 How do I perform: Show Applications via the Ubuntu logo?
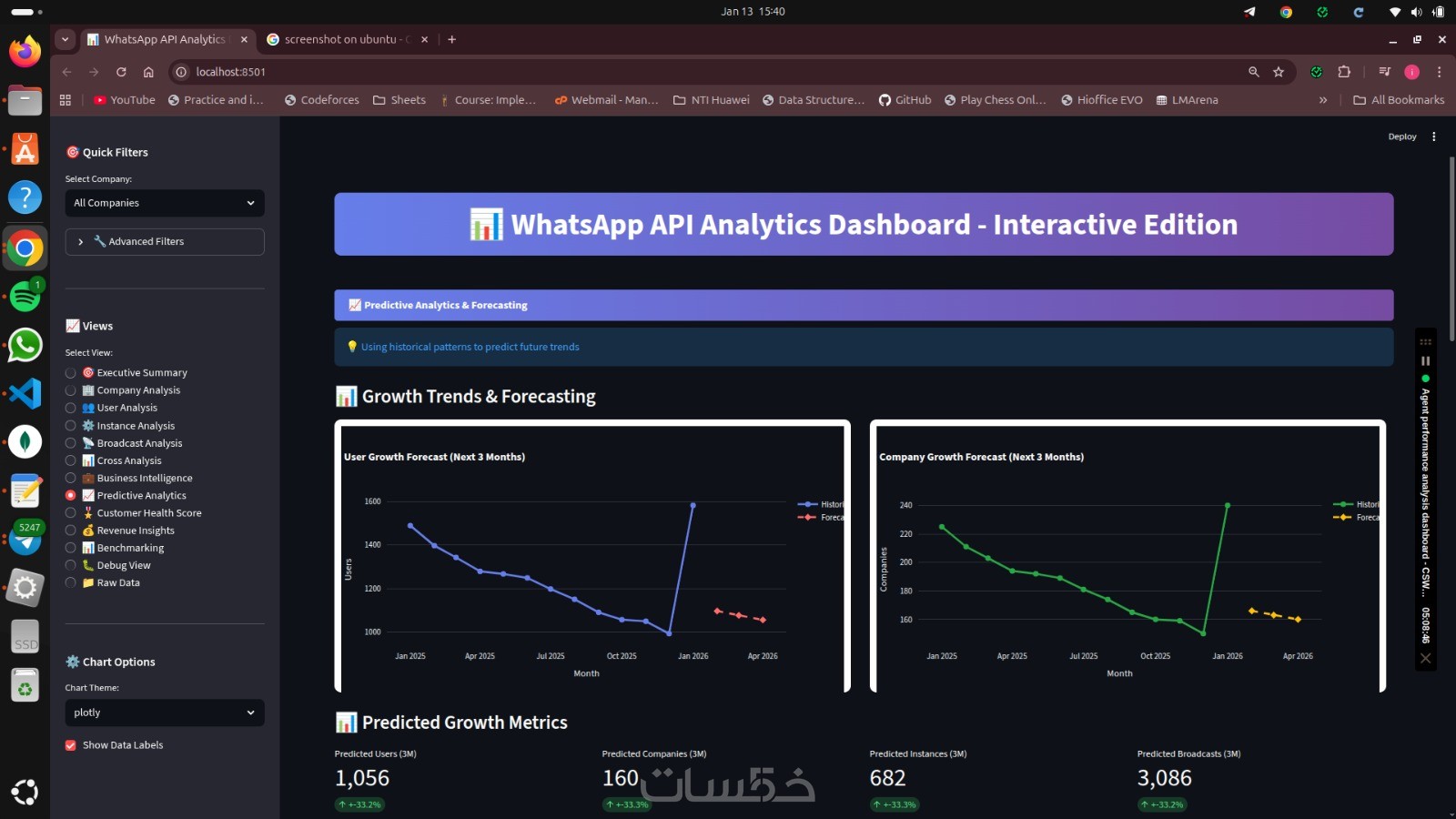(25, 792)
